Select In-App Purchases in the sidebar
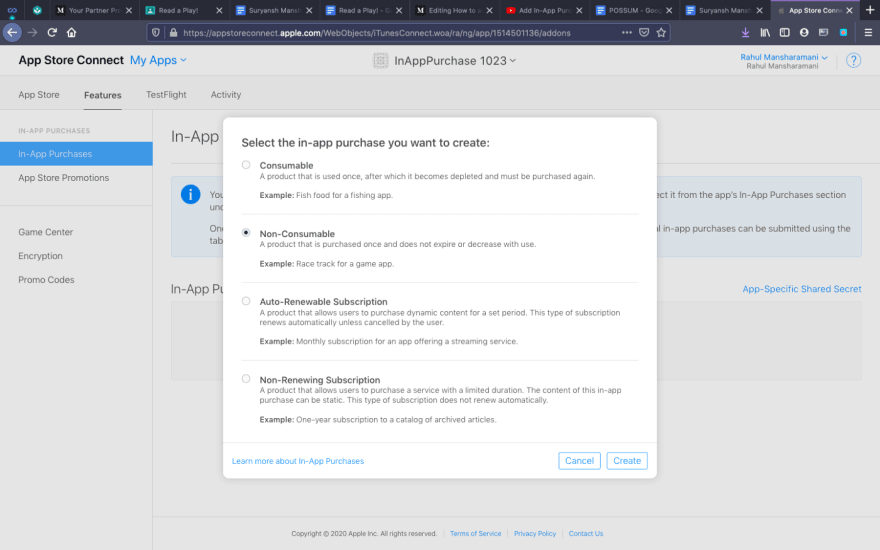The height and width of the screenshot is (550, 880). [76, 153]
